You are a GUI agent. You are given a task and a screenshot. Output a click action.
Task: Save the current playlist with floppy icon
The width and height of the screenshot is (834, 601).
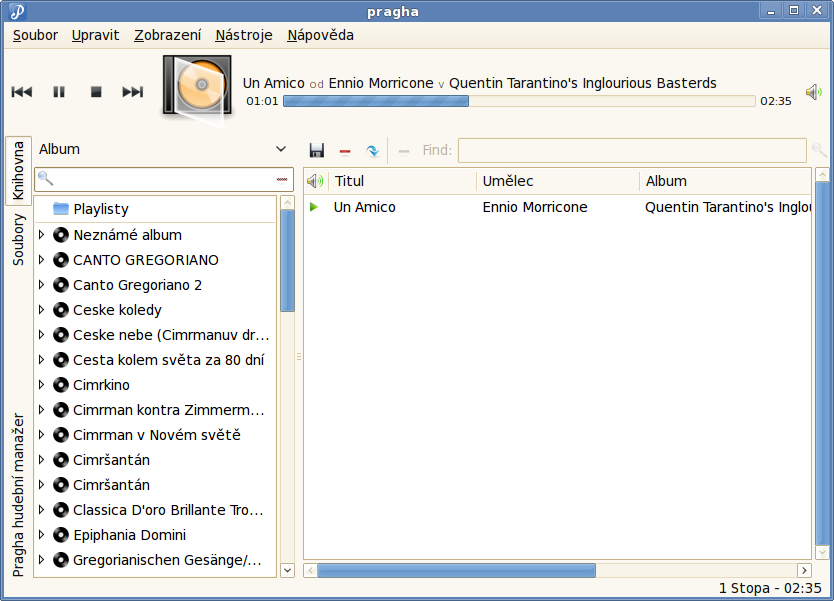pyautogui.click(x=317, y=151)
